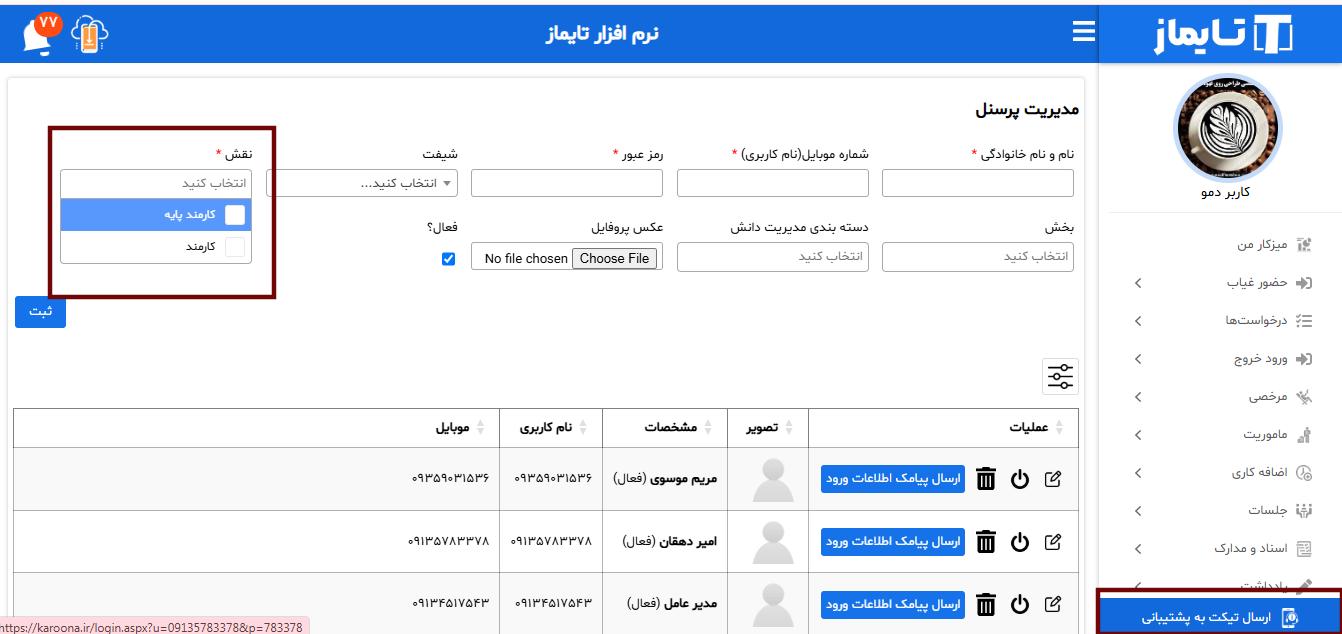This screenshot has height=634, width=1342.
Task: Delete the مدیر عامل row
Action: [986, 604]
